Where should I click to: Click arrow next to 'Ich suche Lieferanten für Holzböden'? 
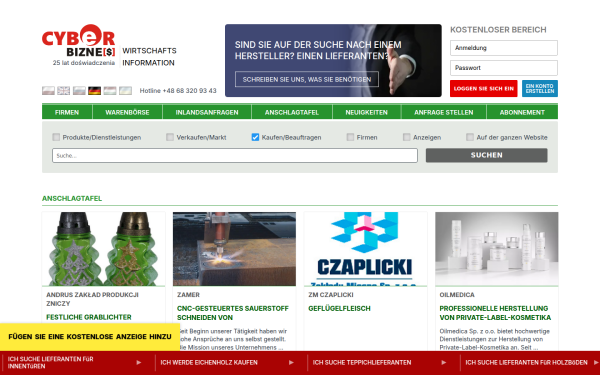coord(596,362)
